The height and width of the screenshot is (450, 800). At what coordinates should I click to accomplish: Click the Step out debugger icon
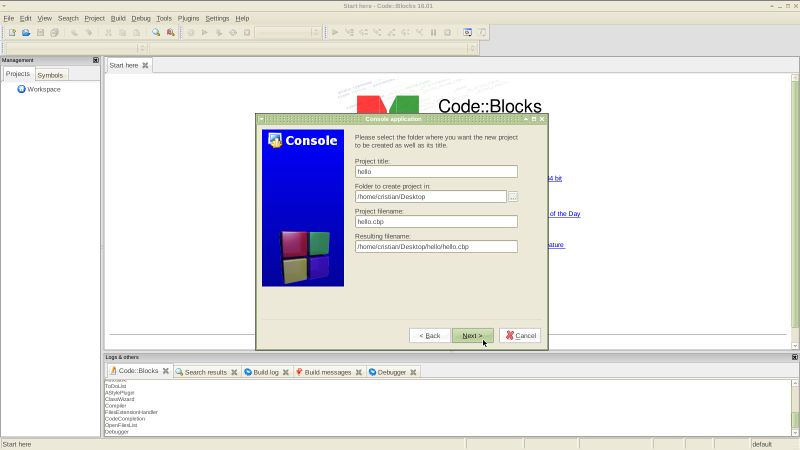point(391,32)
